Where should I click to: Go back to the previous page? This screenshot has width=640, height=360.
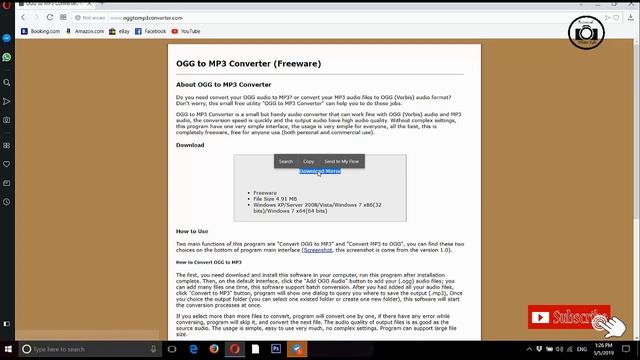pos(23,18)
